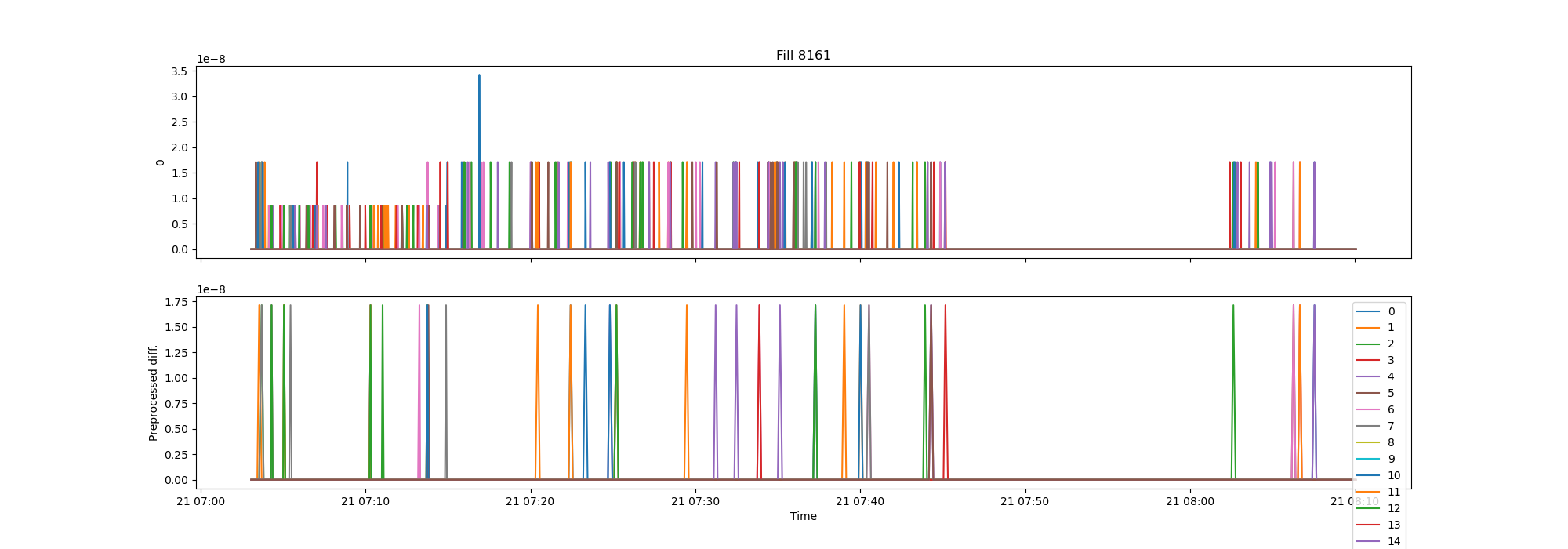Pick legend entry label "13"
Viewport: 1568px width, 549px height.
point(1394,525)
